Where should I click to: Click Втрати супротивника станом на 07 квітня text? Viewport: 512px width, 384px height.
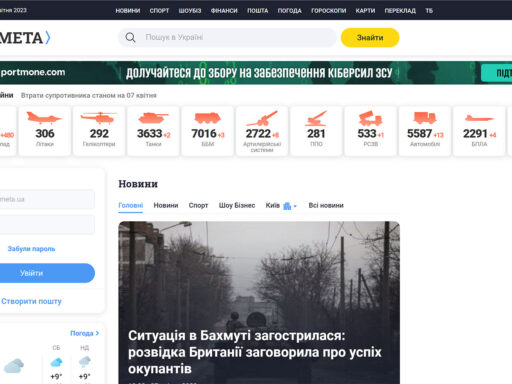89,95
